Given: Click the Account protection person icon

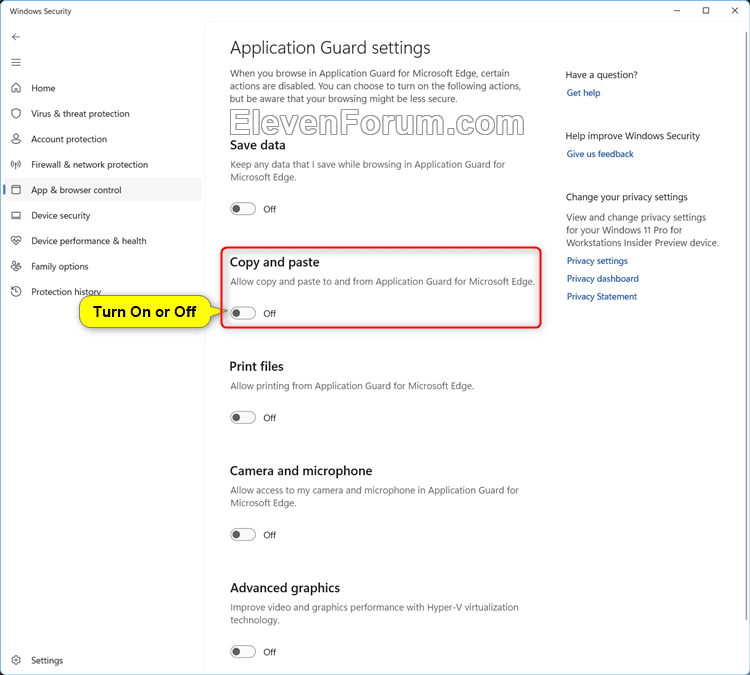Looking at the screenshot, I should click(16, 139).
